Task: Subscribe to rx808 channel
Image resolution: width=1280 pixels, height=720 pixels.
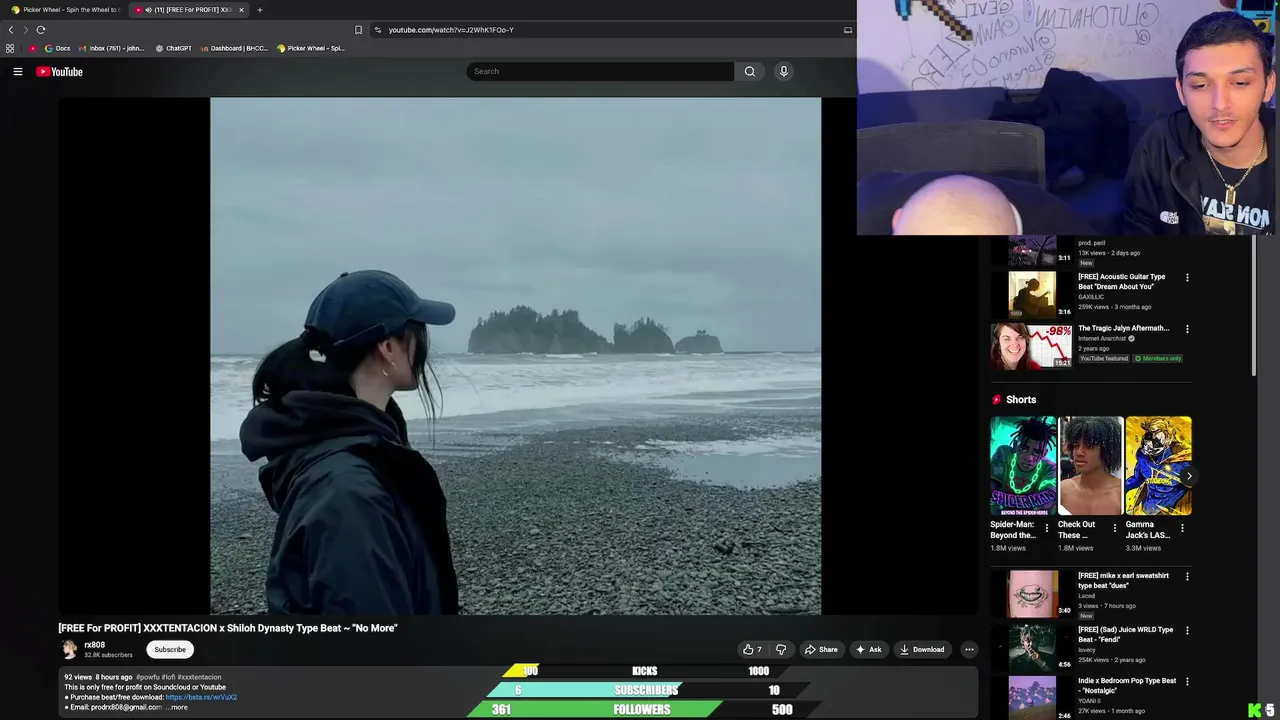Action: pyautogui.click(x=170, y=649)
